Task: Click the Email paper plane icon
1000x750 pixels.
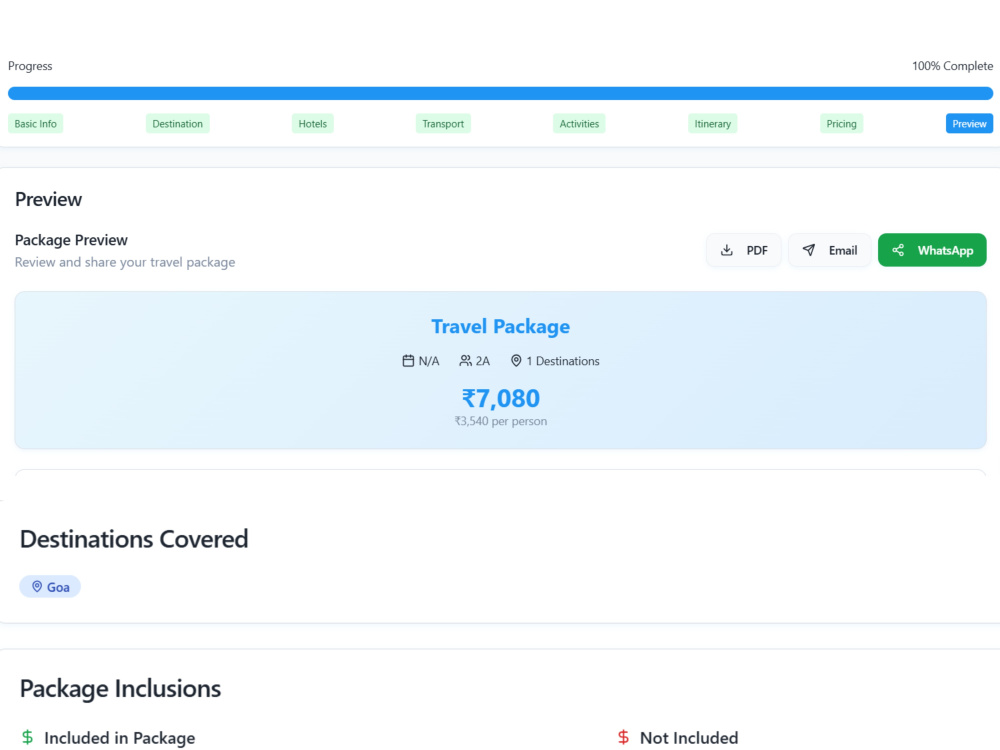Action: 809,250
